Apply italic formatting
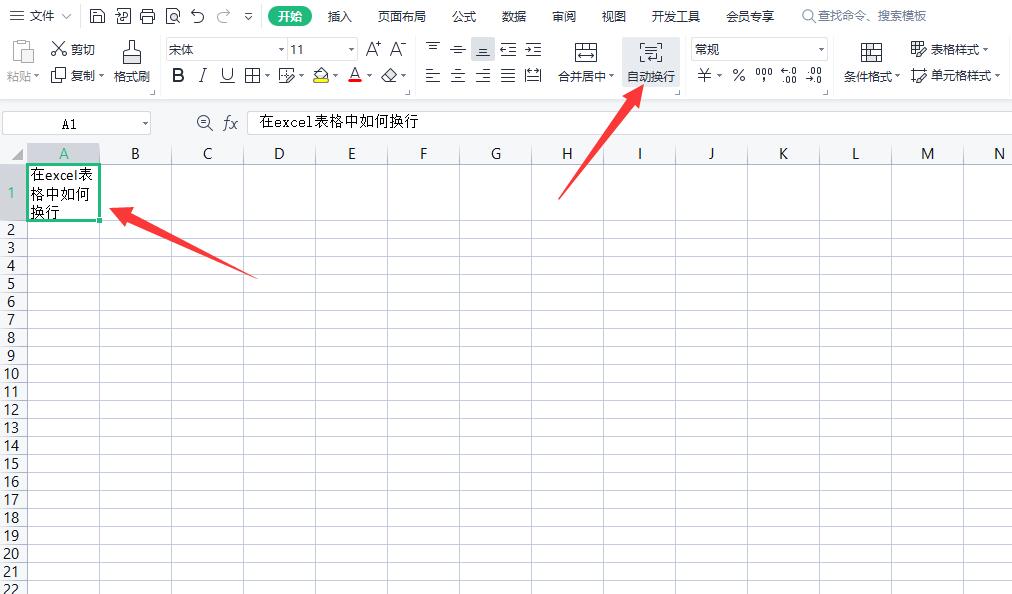Screen dimensions: 1012x594 [x=202, y=75]
